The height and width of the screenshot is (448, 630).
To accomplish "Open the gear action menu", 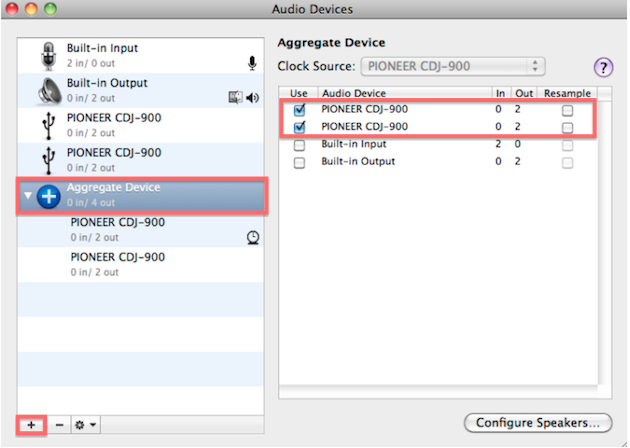I will pos(86,425).
